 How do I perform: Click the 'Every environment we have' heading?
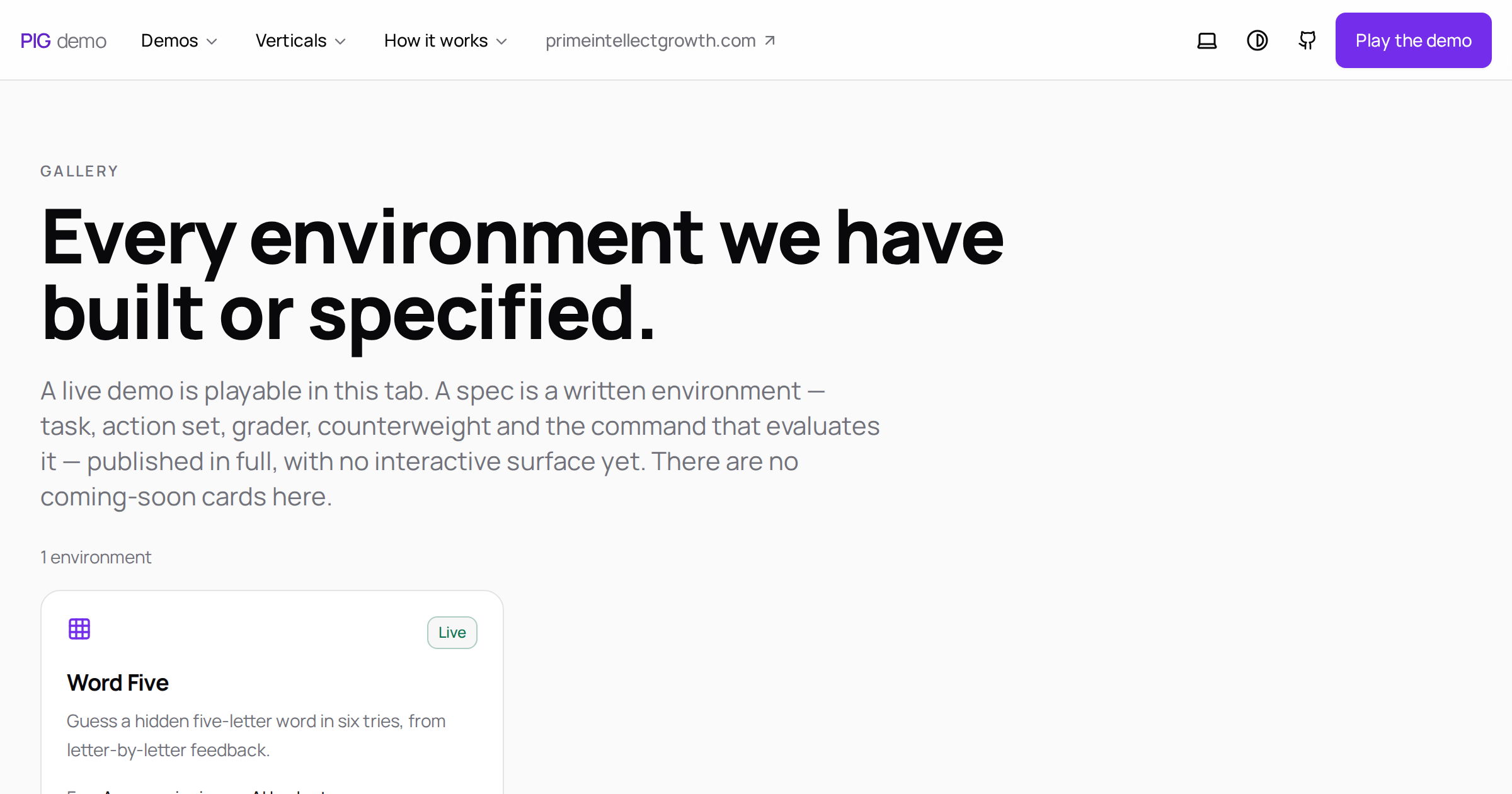click(522, 238)
